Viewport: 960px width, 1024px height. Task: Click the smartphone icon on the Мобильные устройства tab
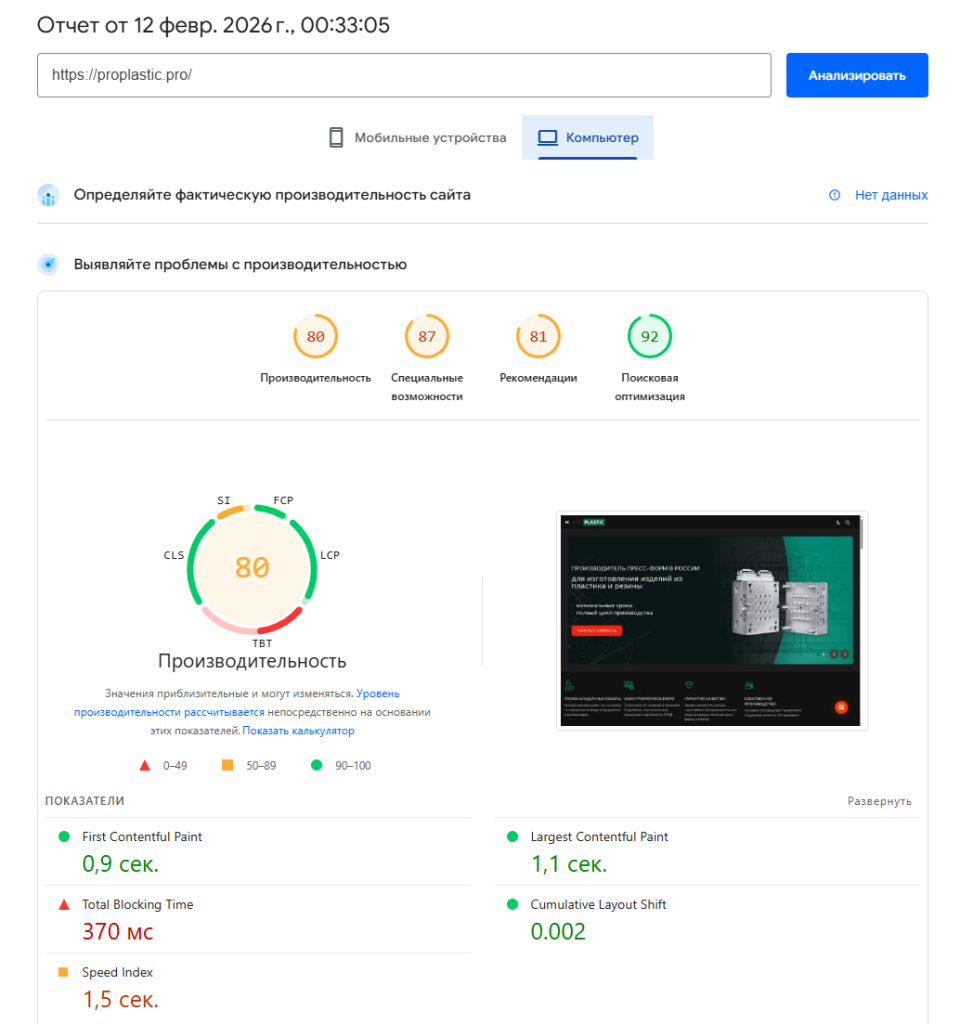point(336,138)
